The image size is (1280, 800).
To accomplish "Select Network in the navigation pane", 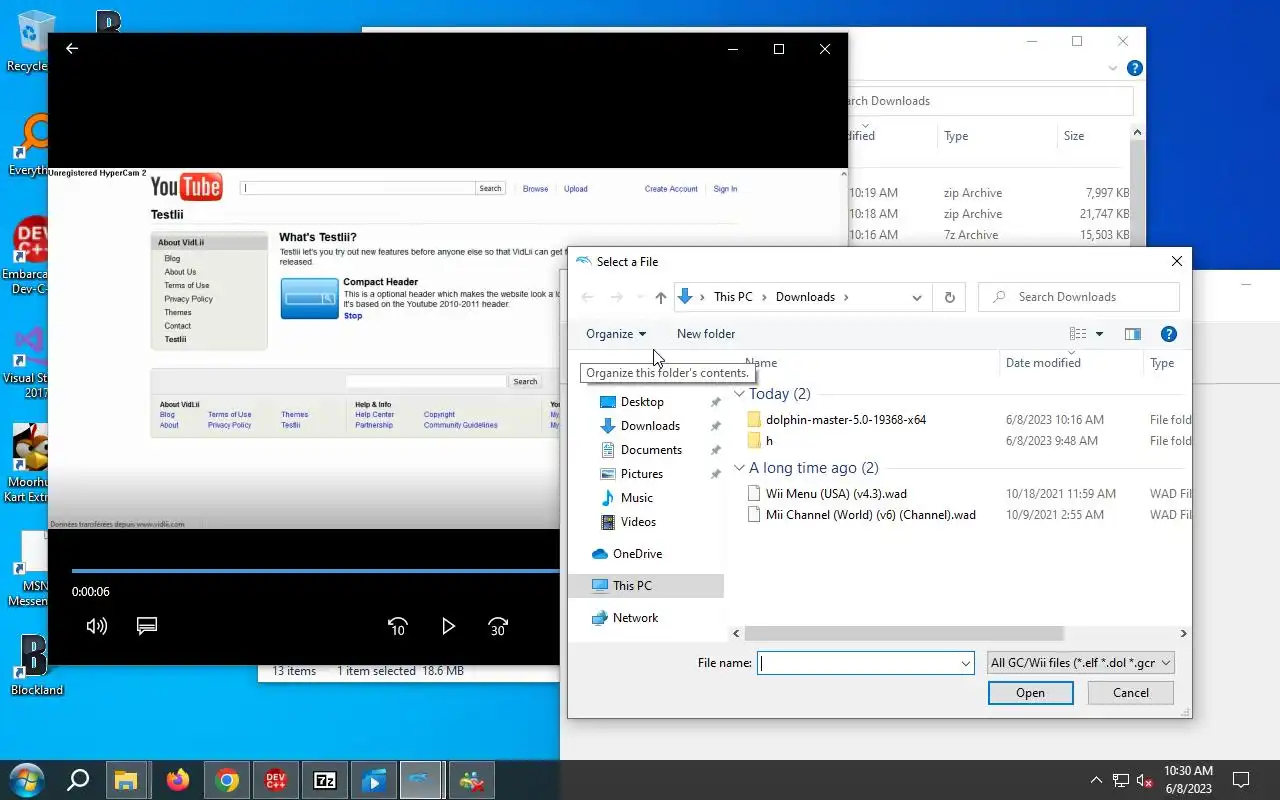I will tap(636, 618).
